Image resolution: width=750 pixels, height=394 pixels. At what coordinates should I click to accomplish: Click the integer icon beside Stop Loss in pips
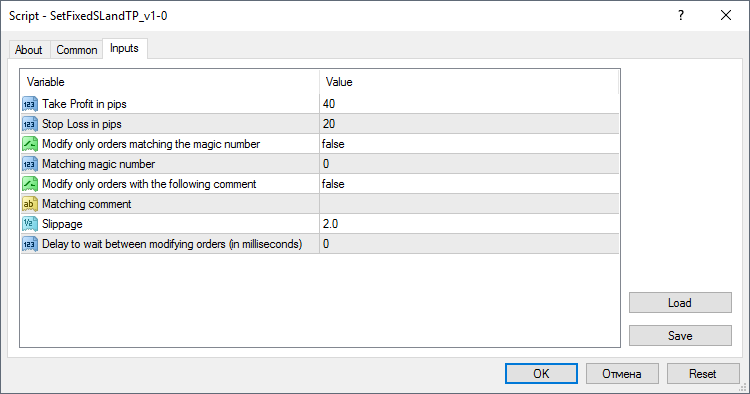[x=30, y=124]
